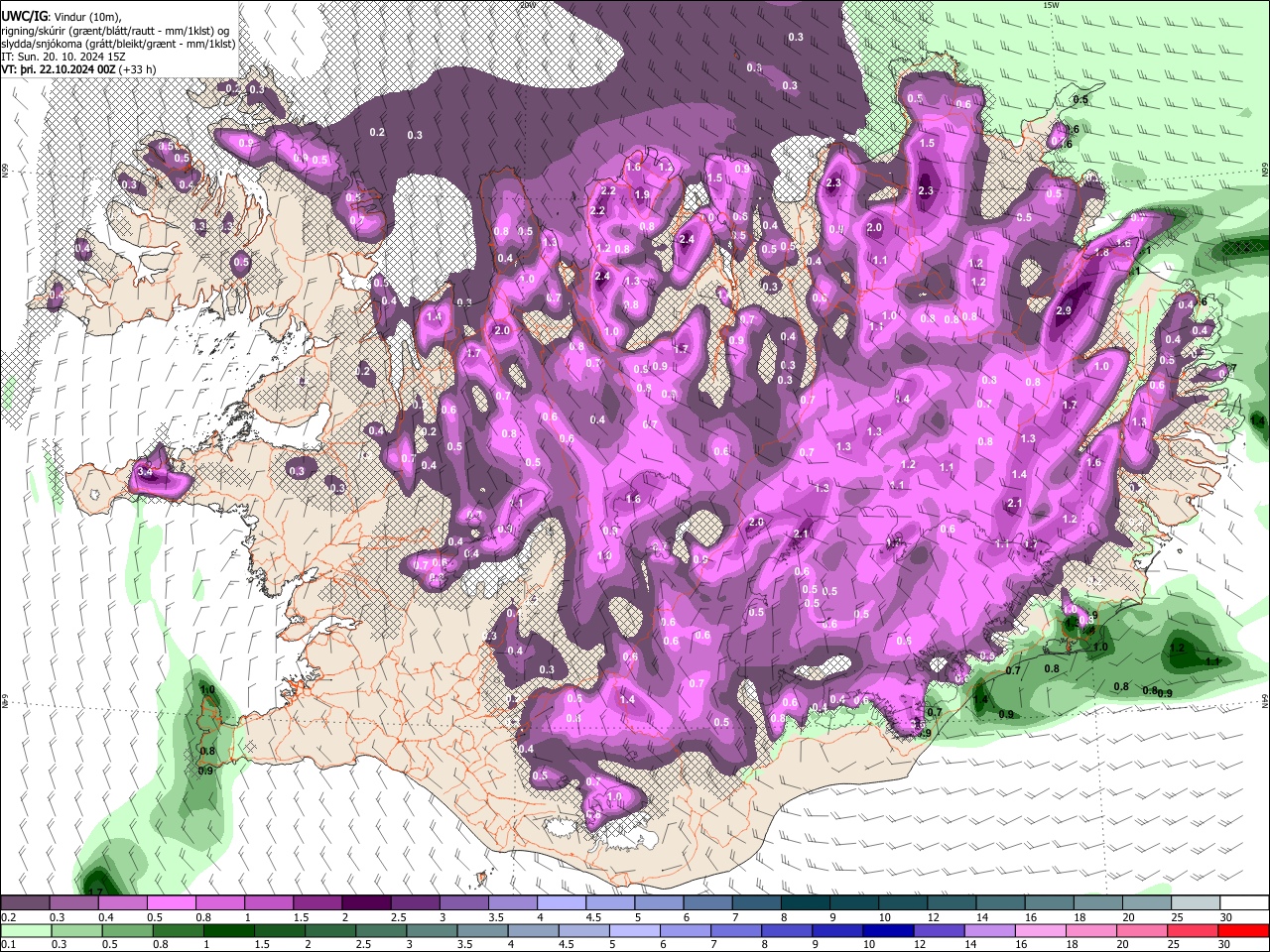
Task: Select the 30 label on the upper scale
Action: pyautogui.click(x=1226, y=918)
